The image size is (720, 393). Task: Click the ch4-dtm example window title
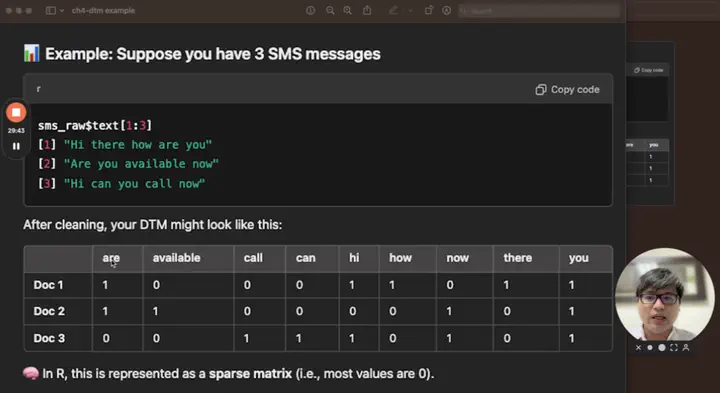[x=103, y=11]
